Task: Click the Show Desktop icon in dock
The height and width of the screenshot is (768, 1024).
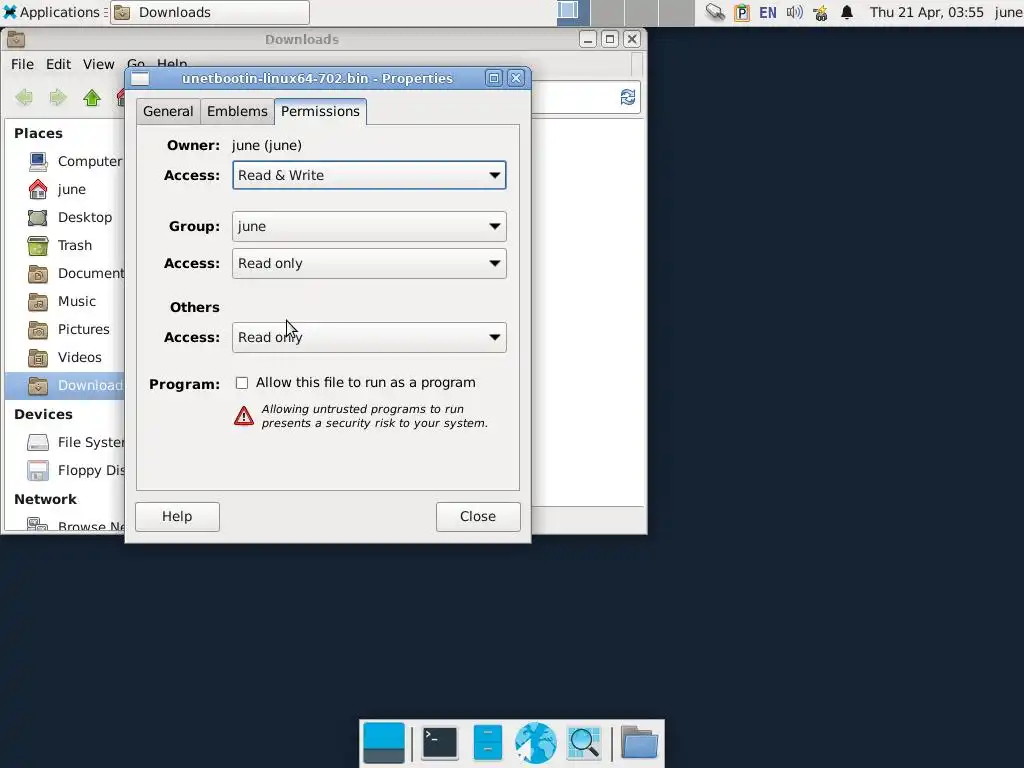Action: 384,743
